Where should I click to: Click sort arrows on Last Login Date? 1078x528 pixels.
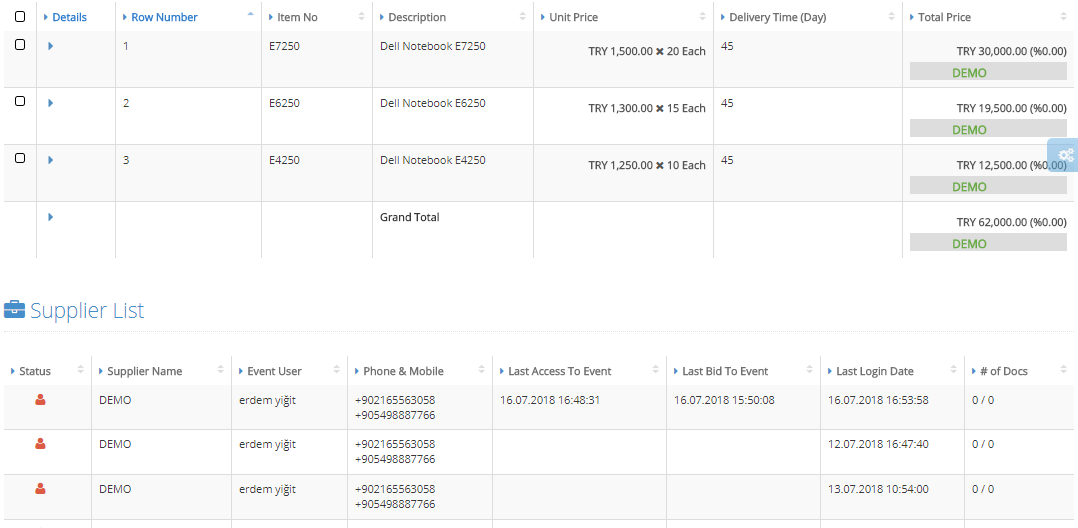pos(953,370)
